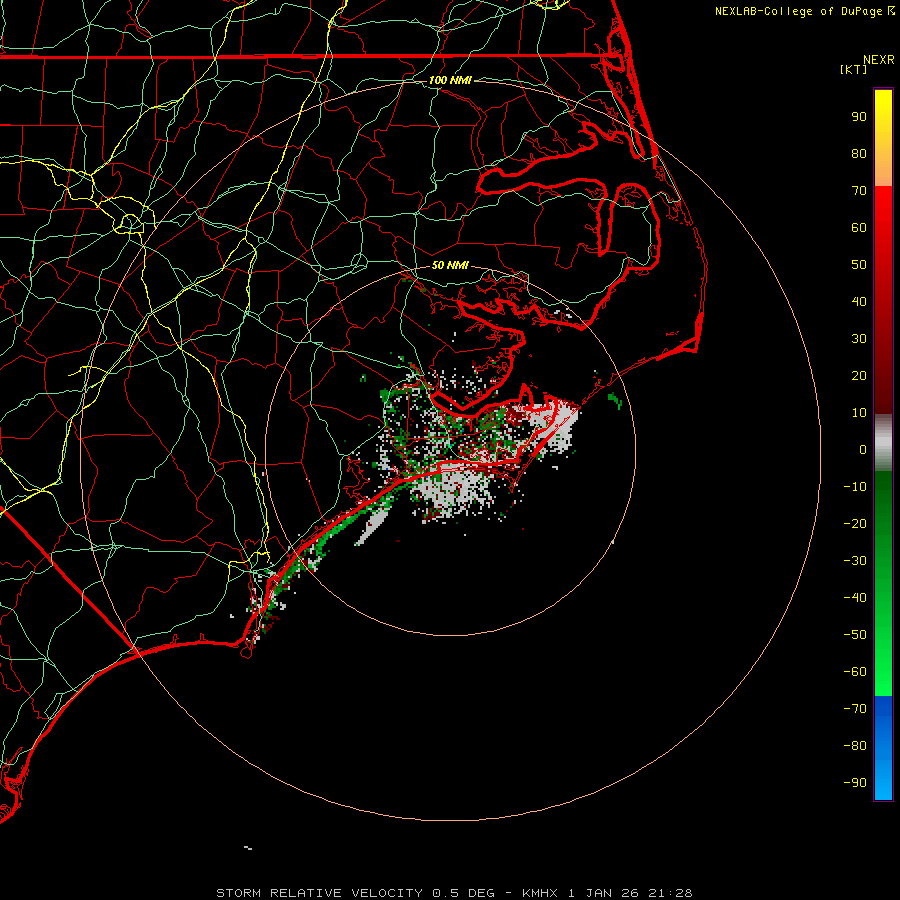Click the positive 30 value on the velocity scale
Screen dimensions: 900x900
859,339
